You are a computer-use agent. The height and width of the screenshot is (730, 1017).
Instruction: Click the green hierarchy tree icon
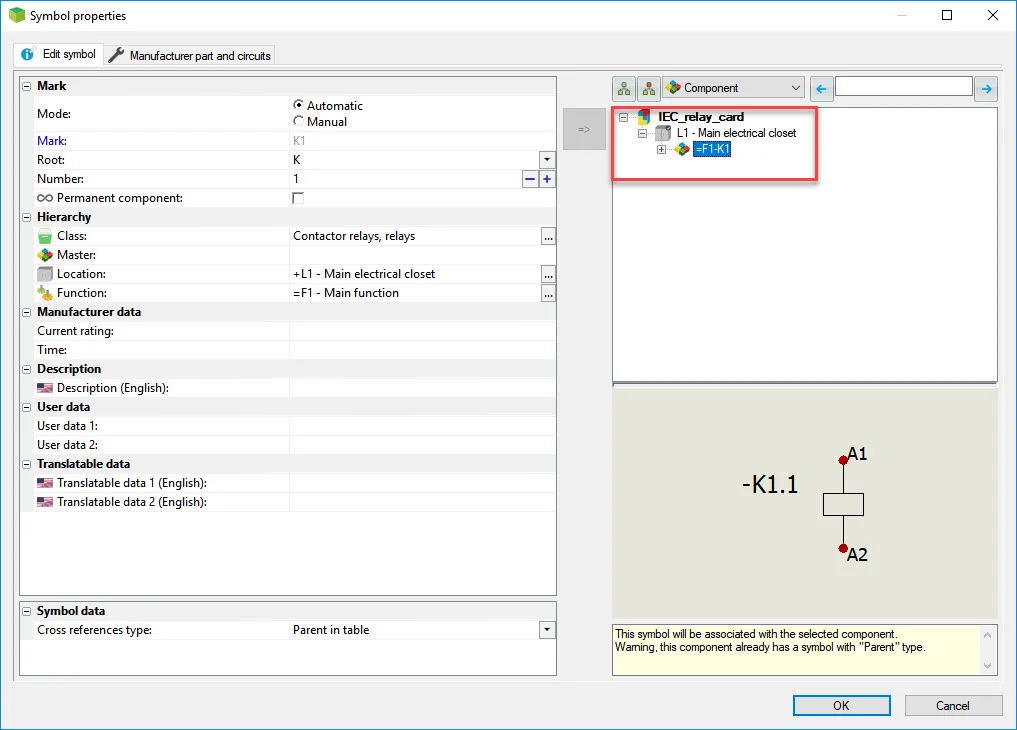point(625,88)
